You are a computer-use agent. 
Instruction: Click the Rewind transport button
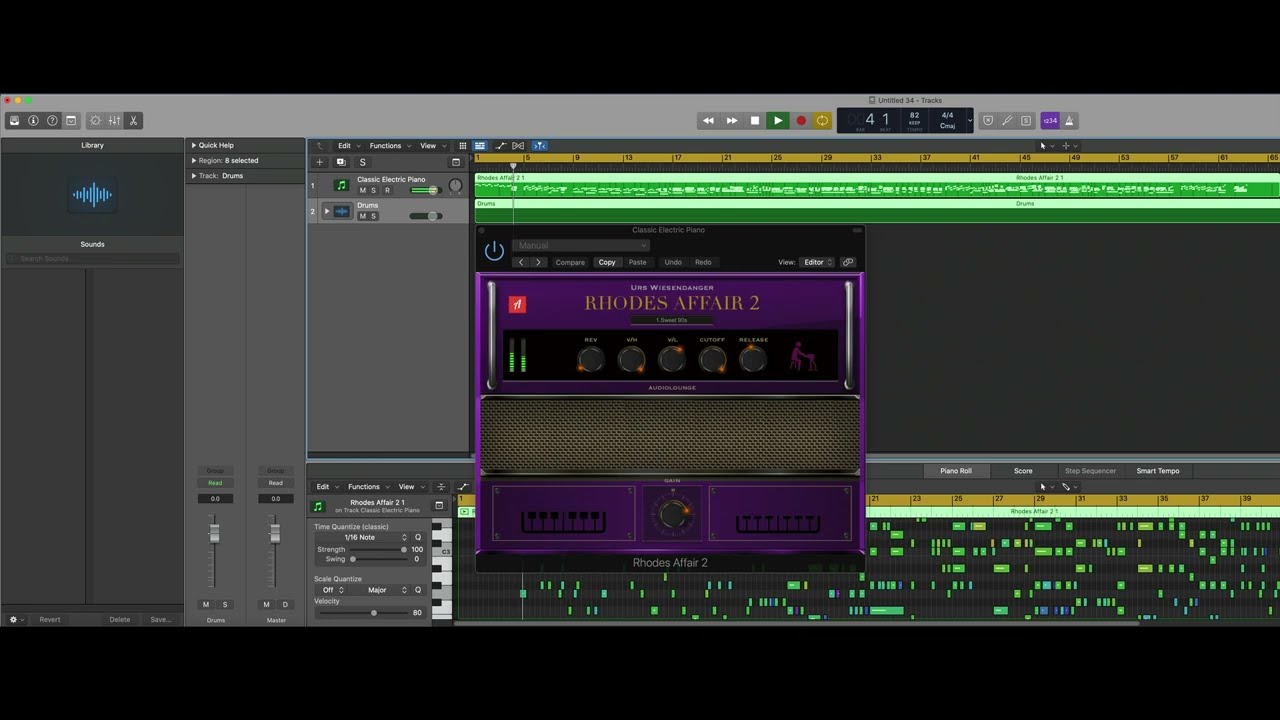[708, 121]
